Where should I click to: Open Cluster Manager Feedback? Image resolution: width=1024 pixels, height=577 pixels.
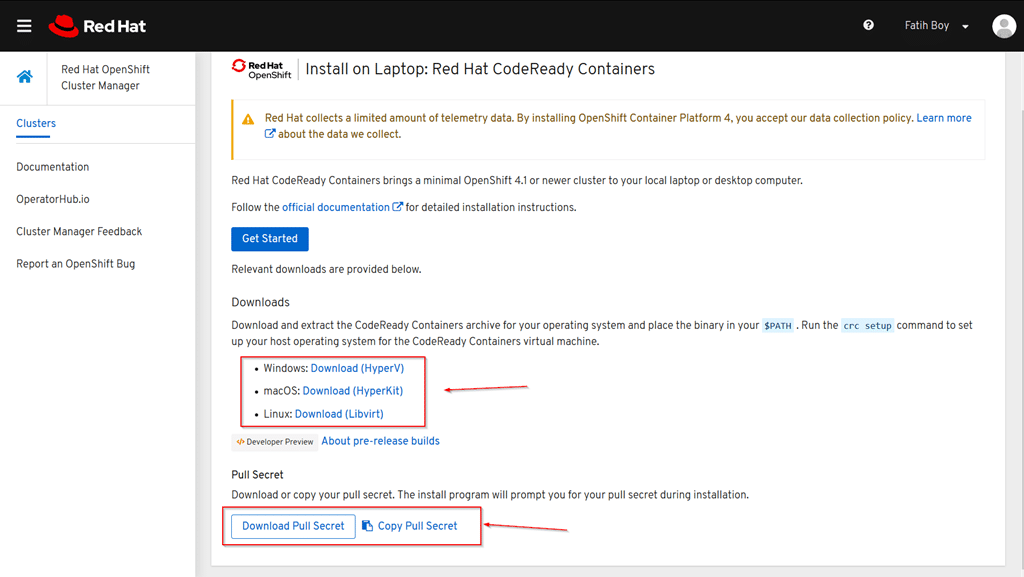(79, 232)
